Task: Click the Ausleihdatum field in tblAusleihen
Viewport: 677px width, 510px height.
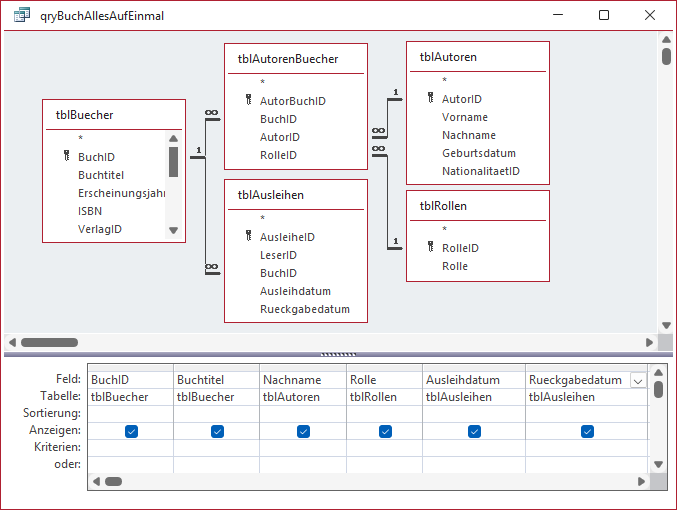Action: tap(295, 291)
